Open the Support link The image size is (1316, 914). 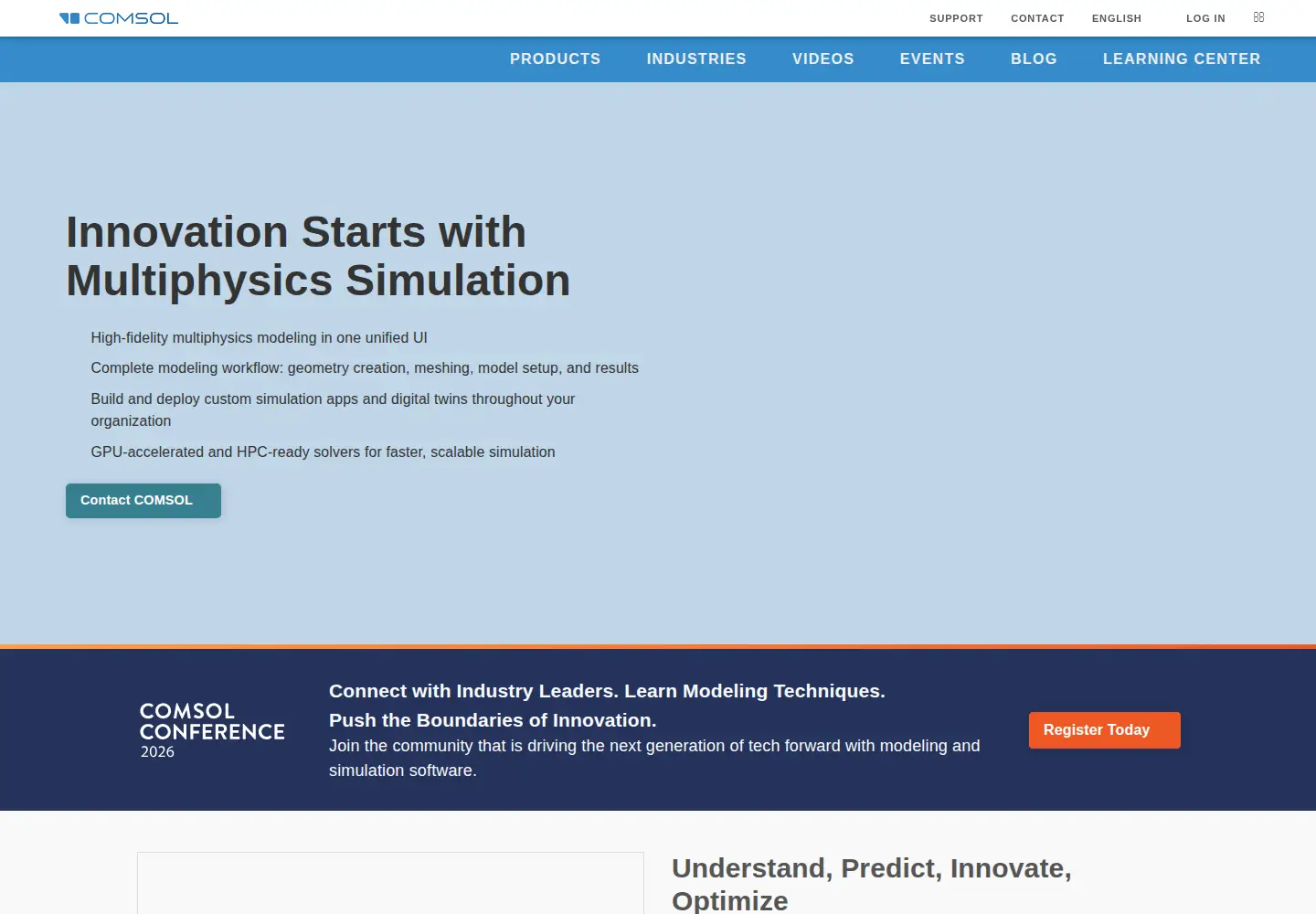pyautogui.click(x=956, y=18)
